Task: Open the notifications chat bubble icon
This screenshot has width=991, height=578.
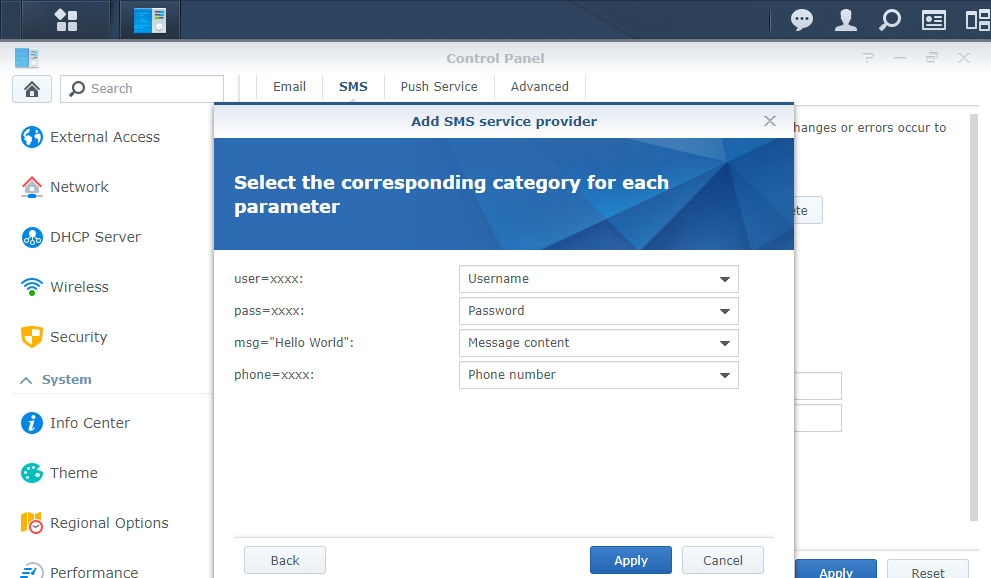Action: tap(801, 20)
